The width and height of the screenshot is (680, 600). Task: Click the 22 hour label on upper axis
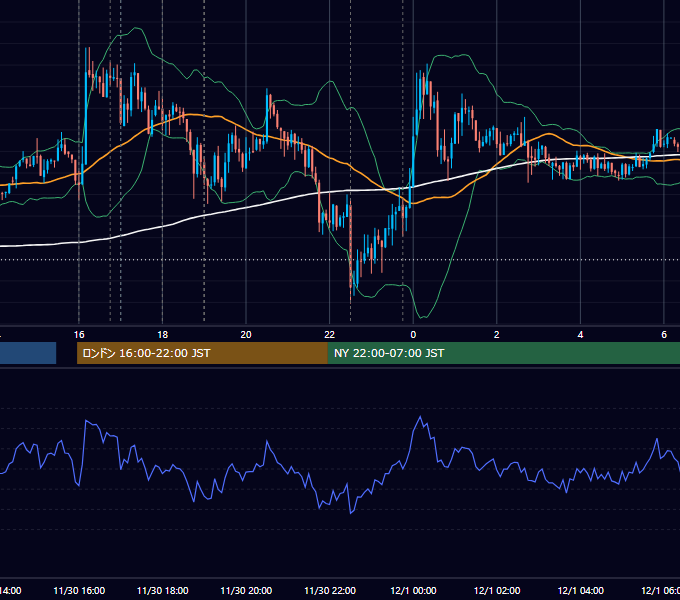pyautogui.click(x=330, y=335)
